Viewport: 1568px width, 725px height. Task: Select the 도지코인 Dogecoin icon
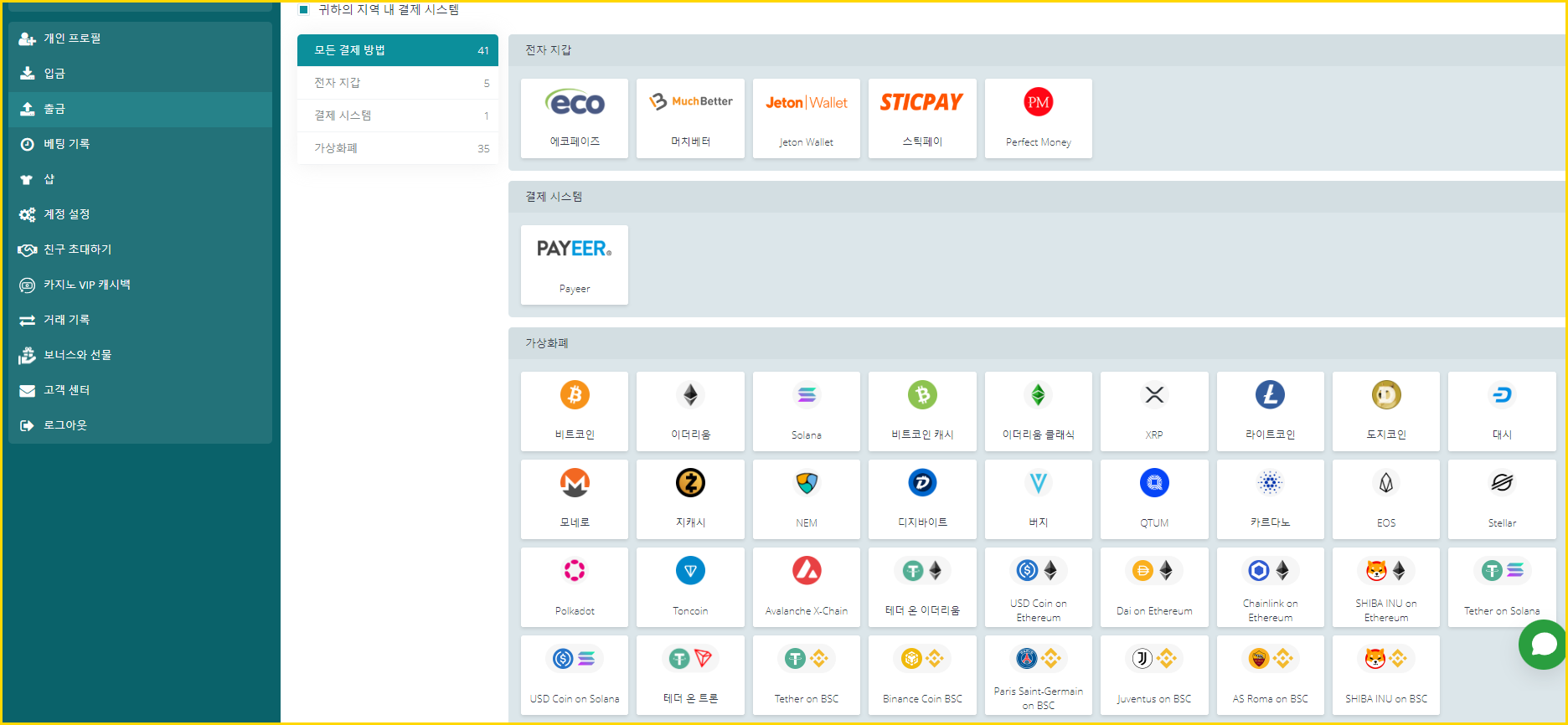coord(1386,395)
